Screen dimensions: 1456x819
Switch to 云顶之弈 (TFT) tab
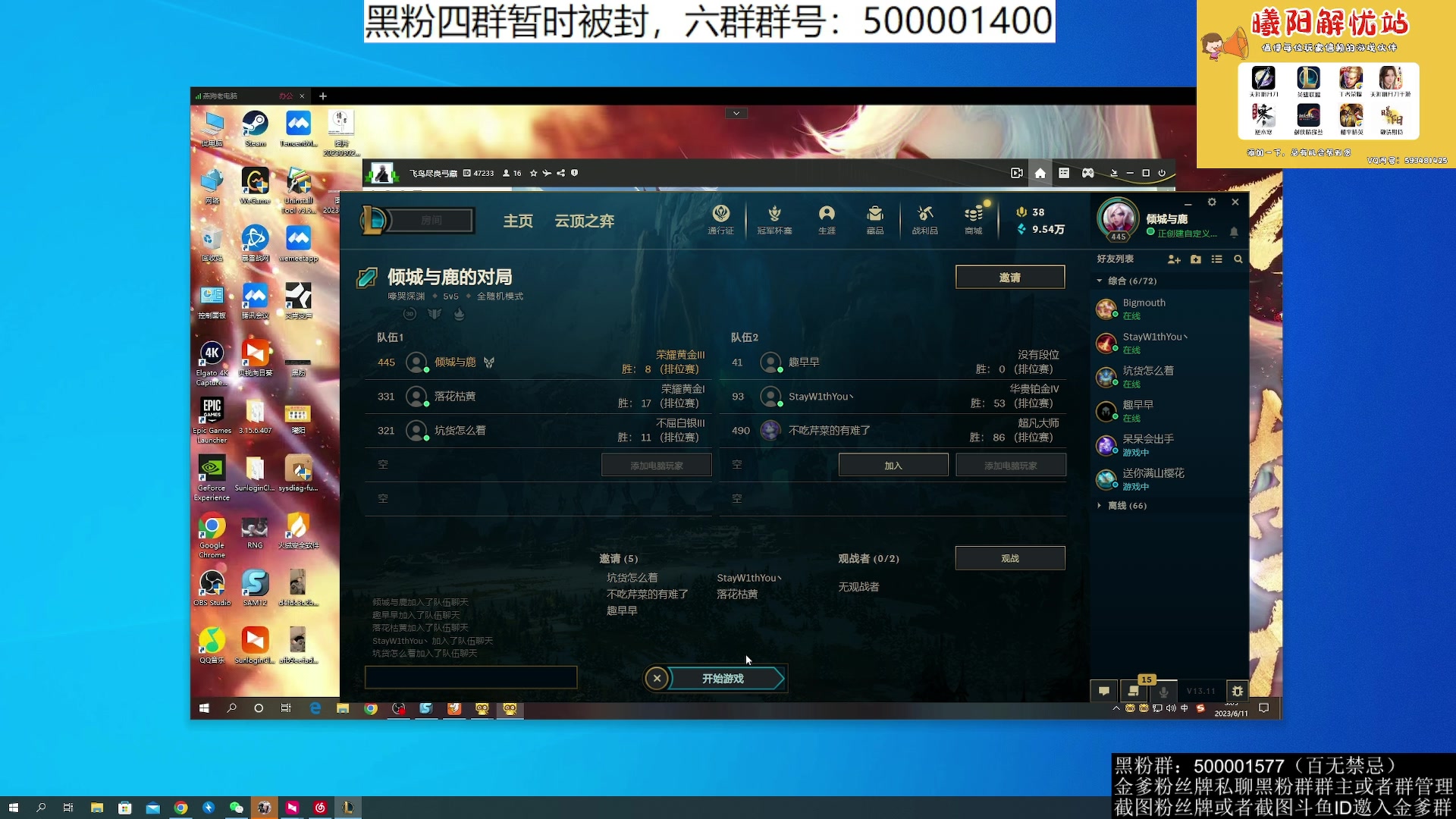point(585,221)
